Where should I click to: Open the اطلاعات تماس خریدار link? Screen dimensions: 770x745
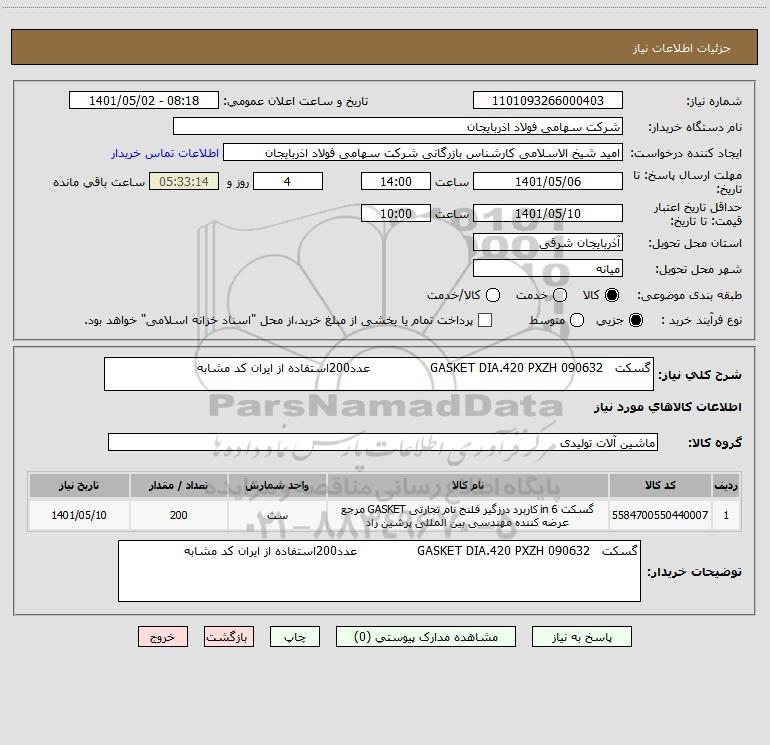pyautogui.click(x=165, y=153)
